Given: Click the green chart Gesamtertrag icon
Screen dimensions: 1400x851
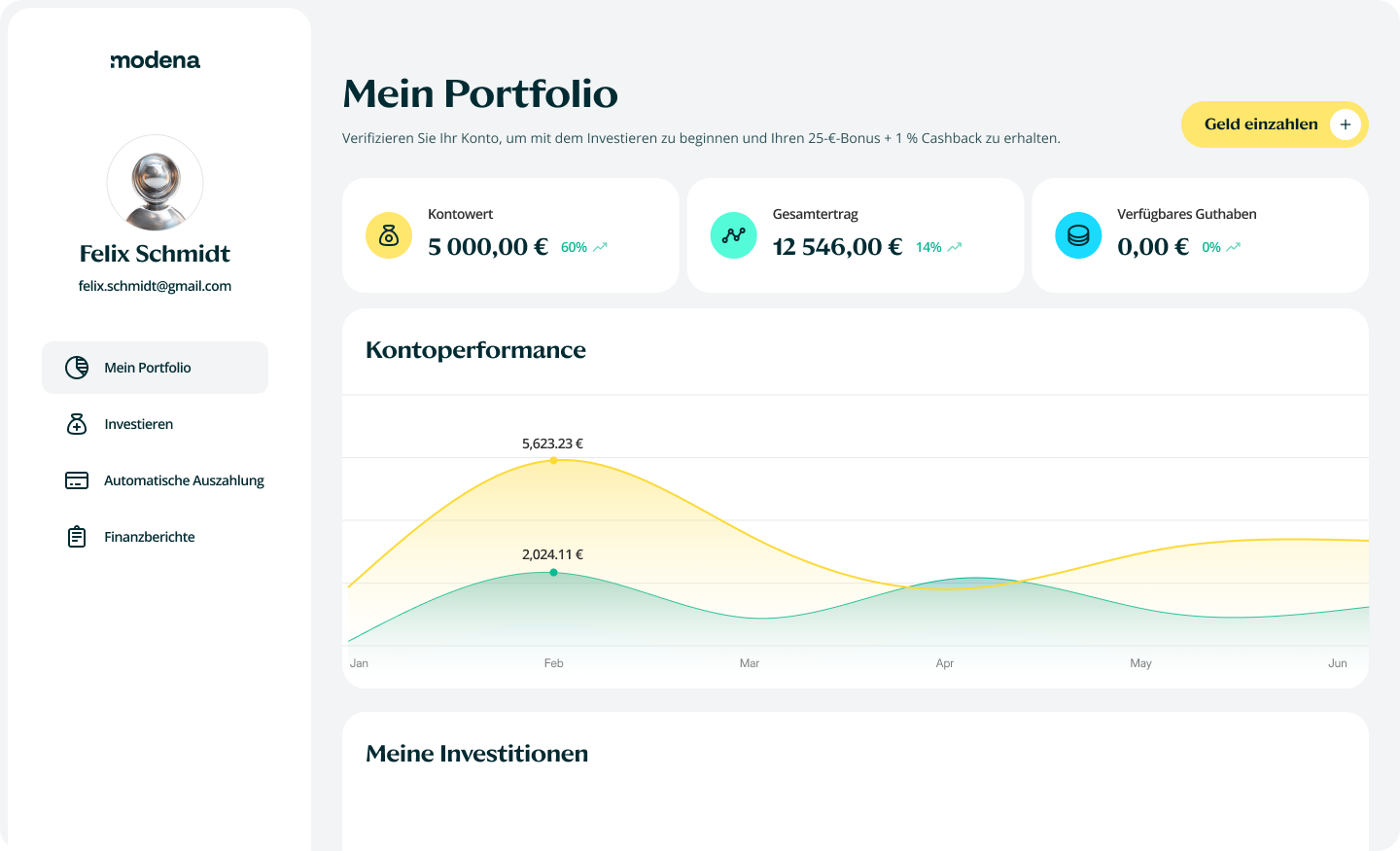Looking at the screenshot, I should [734, 235].
